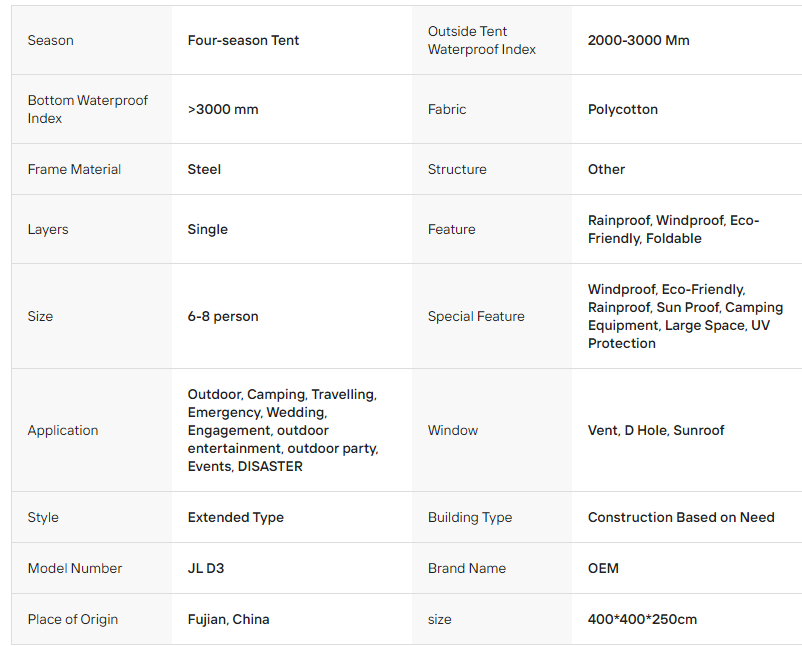802x646 pixels.
Task: Select the OEM brand name value
Action: (603, 569)
